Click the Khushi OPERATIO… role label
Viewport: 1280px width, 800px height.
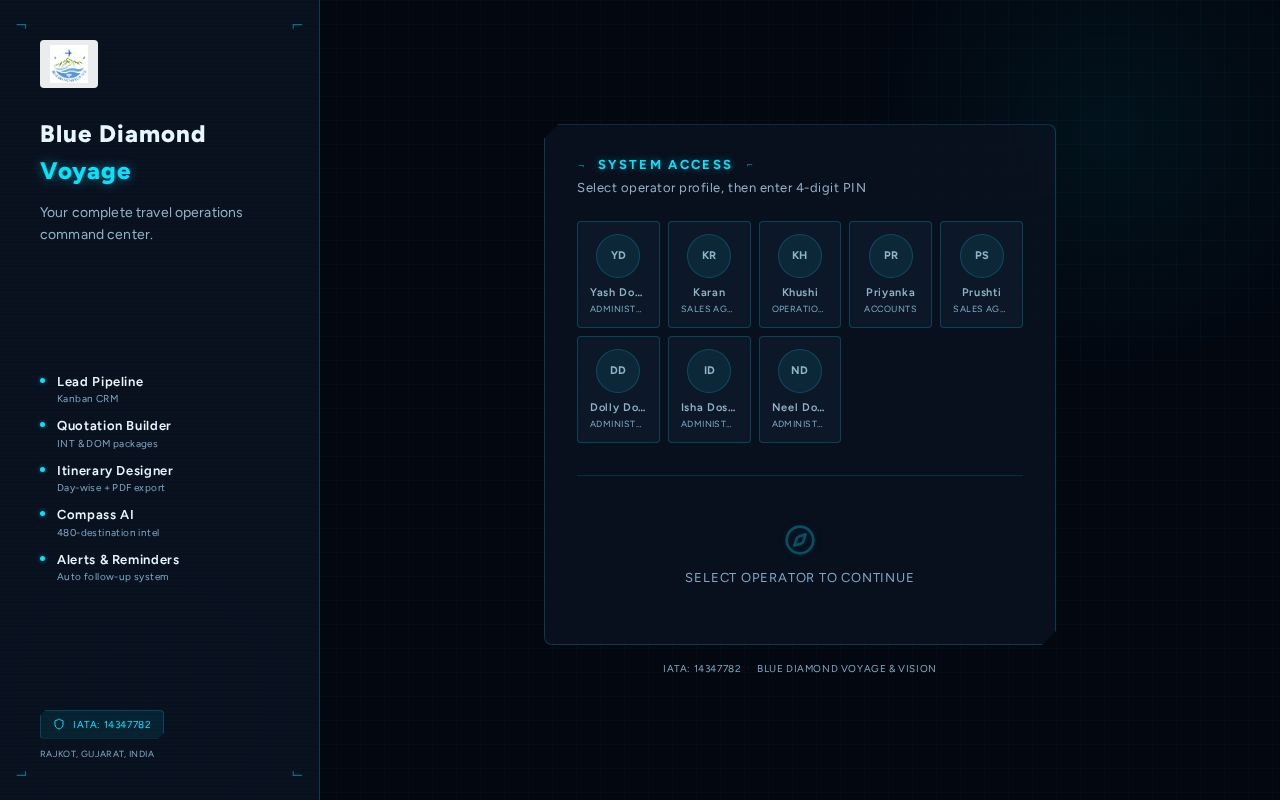[798, 309]
